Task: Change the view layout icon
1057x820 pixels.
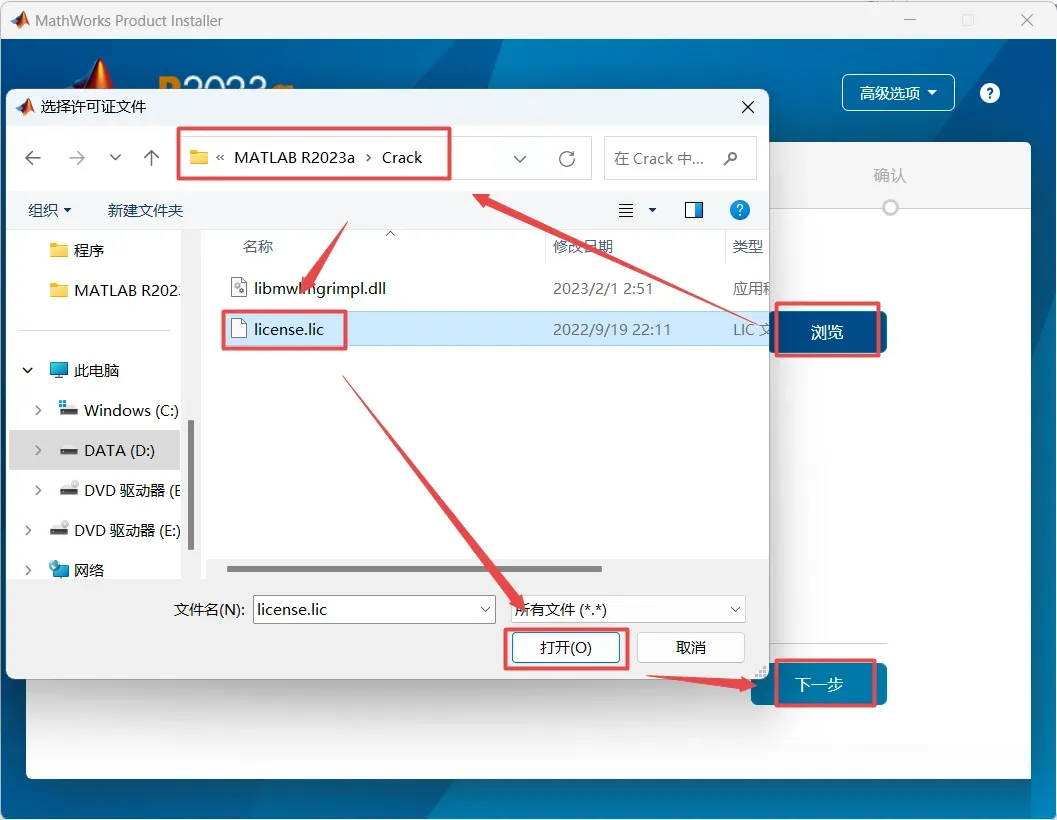Action: pyautogui.click(x=626, y=210)
